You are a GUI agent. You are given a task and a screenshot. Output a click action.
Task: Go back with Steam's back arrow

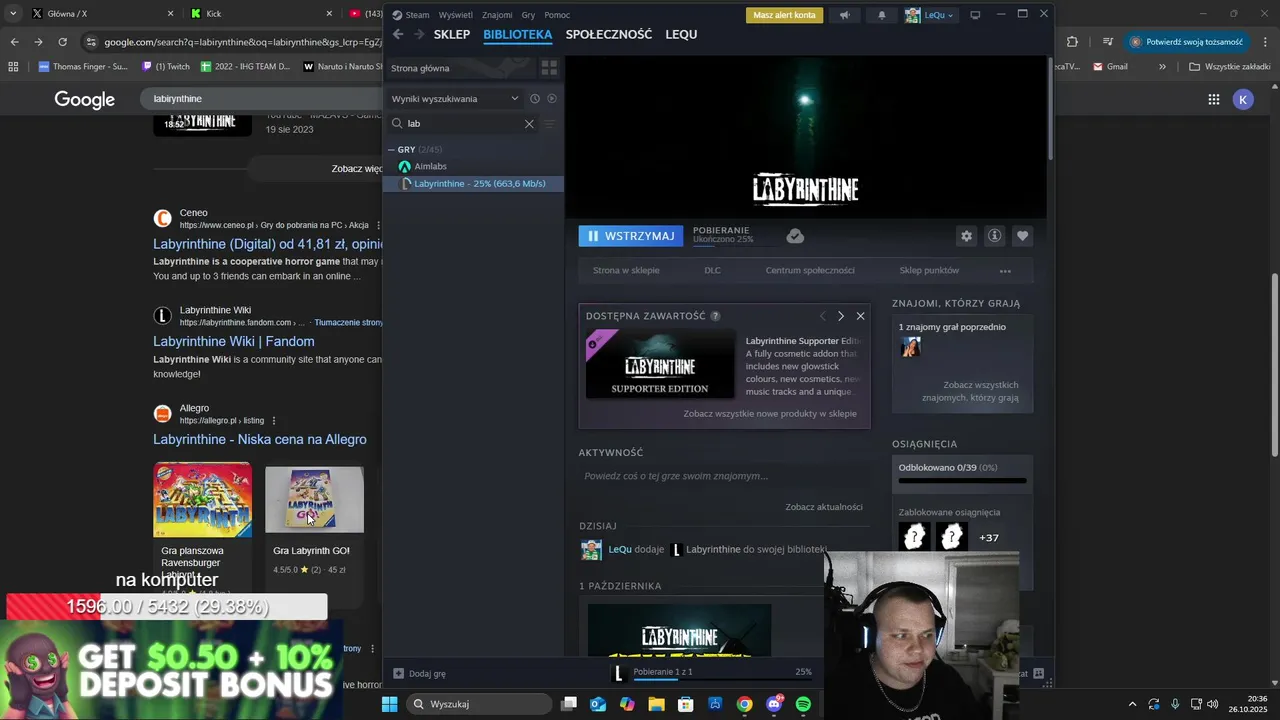click(398, 34)
